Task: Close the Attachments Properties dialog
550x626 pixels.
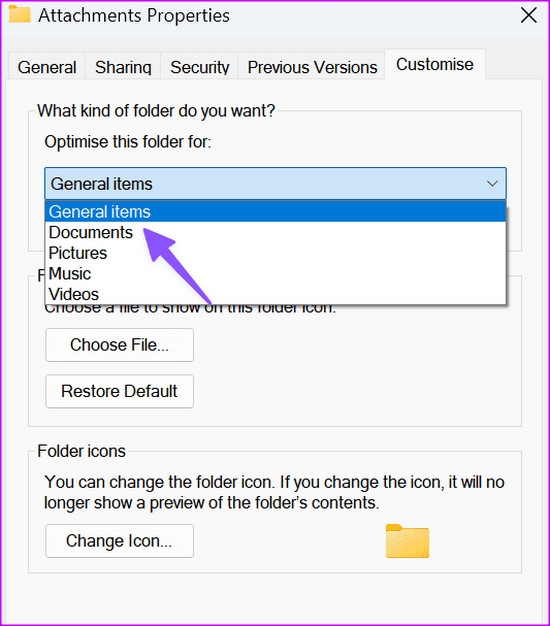Action: click(528, 16)
